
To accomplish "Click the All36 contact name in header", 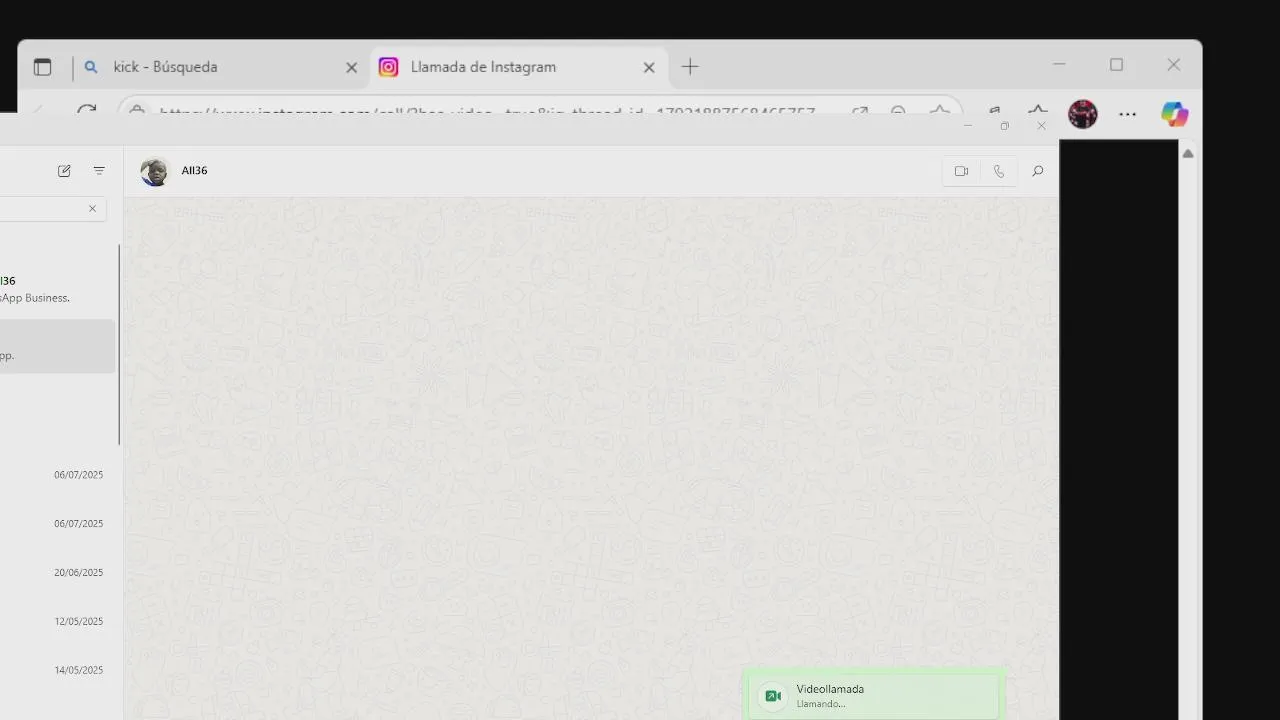I will (x=194, y=170).
